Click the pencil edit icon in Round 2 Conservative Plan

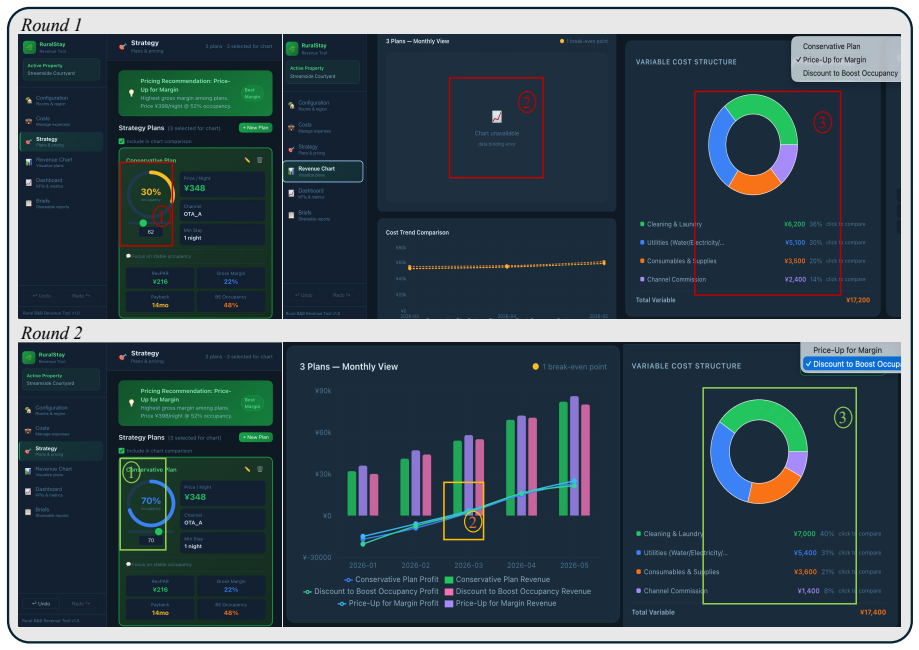coord(247,469)
